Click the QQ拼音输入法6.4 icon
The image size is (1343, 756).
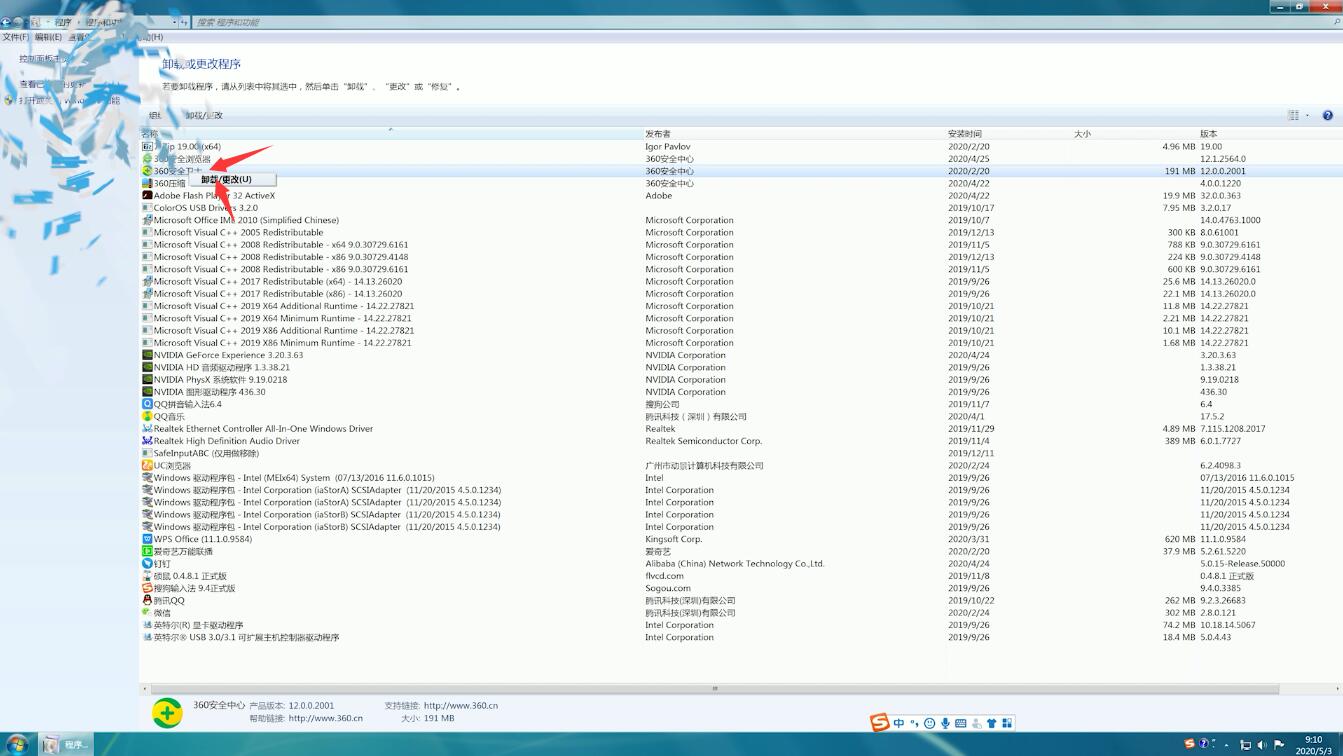[147, 404]
